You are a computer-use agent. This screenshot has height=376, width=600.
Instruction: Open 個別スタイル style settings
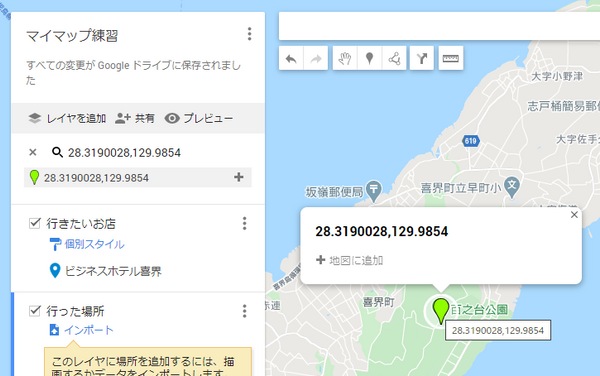coord(87,244)
